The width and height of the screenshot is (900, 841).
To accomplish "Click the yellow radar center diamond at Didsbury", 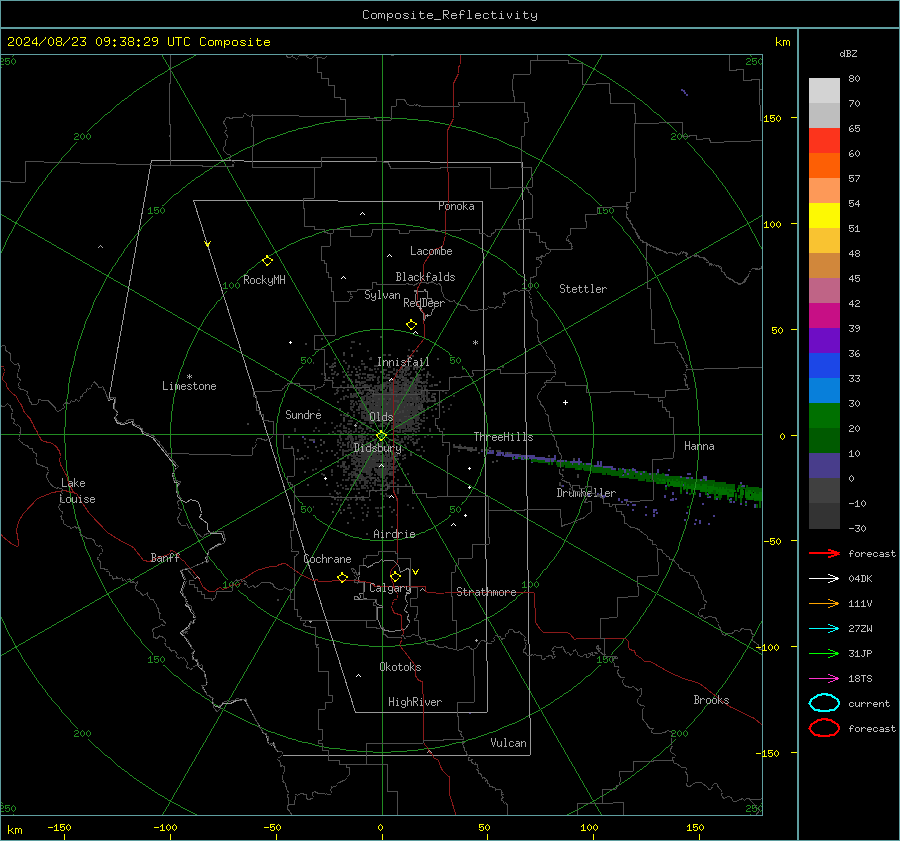I will tap(381, 436).
